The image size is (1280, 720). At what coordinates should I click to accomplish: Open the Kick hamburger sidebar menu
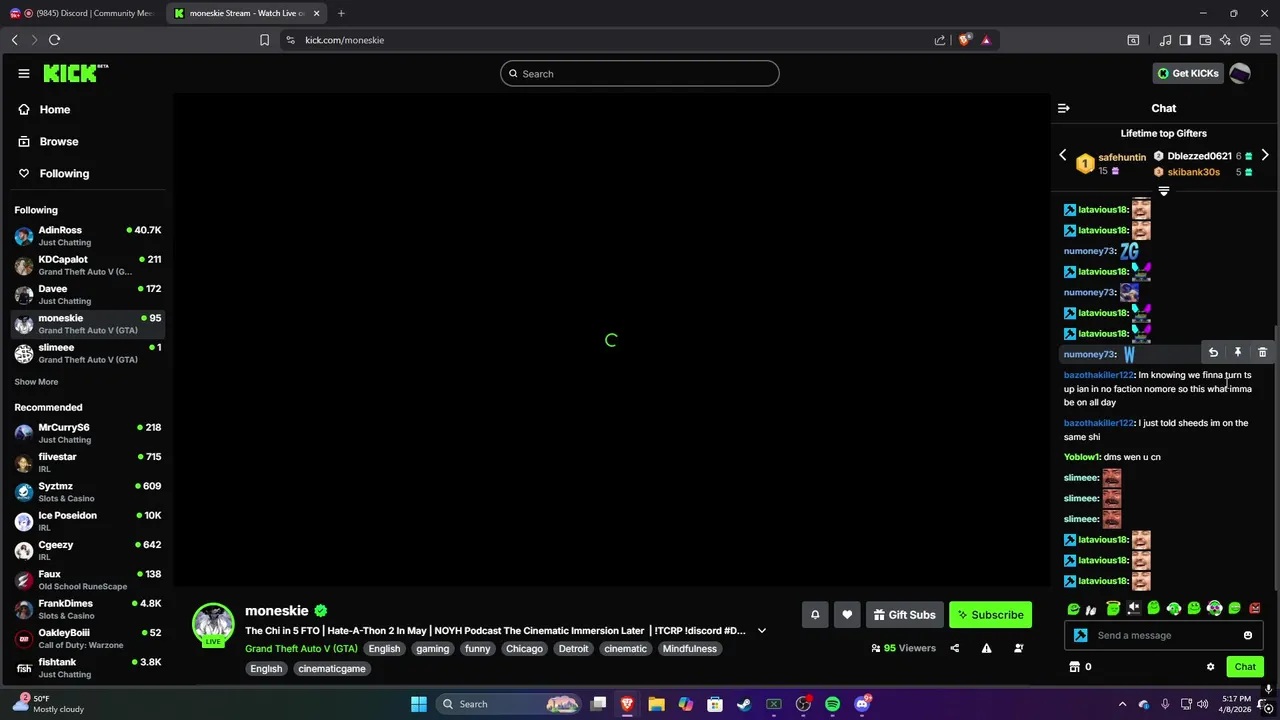pos(24,73)
